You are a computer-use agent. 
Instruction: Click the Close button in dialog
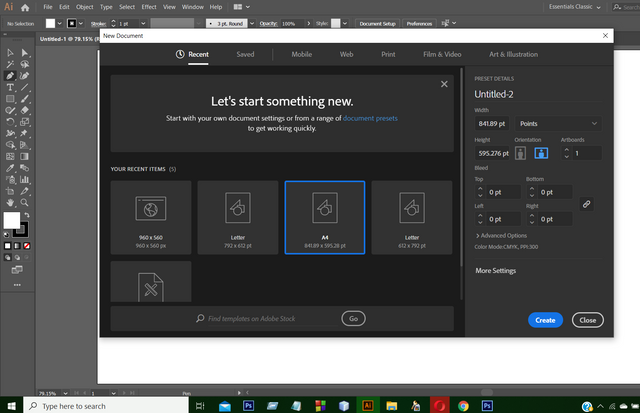coord(588,320)
